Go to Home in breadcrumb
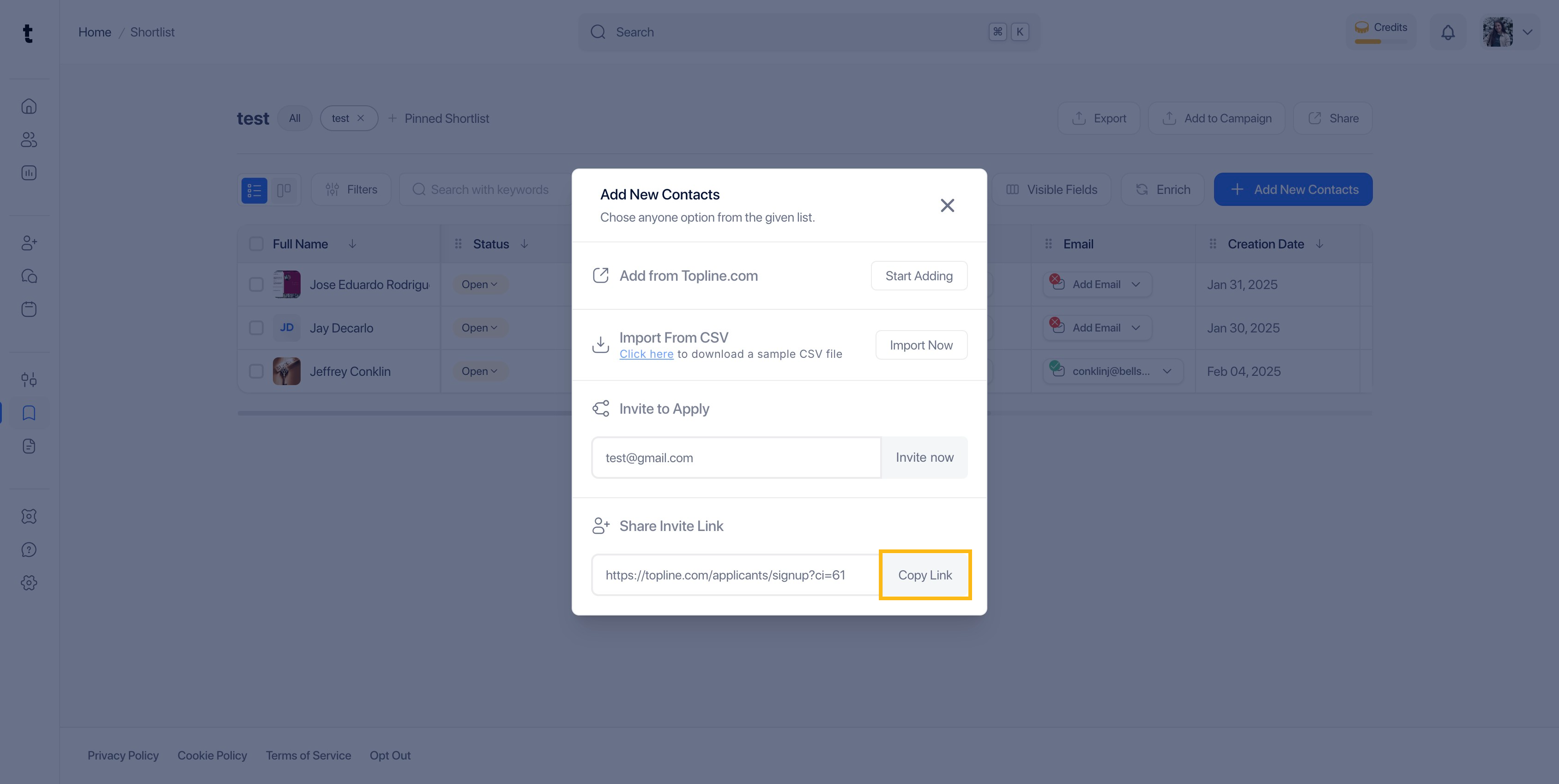The height and width of the screenshot is (784, 1559). point(94,32)
